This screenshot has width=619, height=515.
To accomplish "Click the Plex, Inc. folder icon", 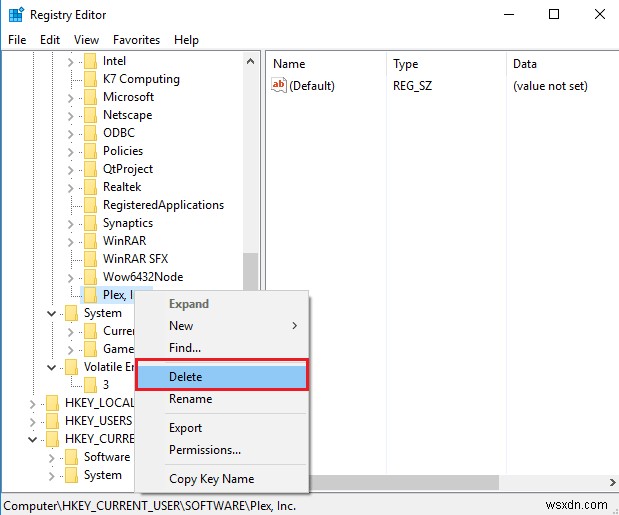I will (90, 295).
